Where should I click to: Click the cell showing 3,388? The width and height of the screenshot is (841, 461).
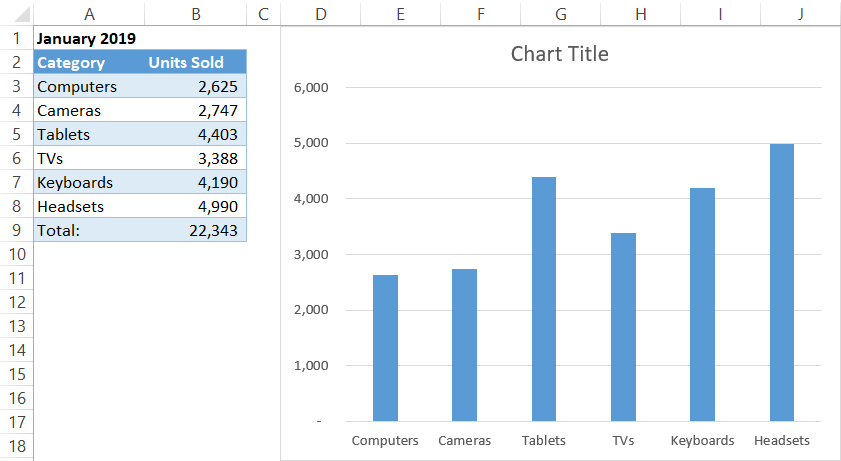[x=196, y=158]
